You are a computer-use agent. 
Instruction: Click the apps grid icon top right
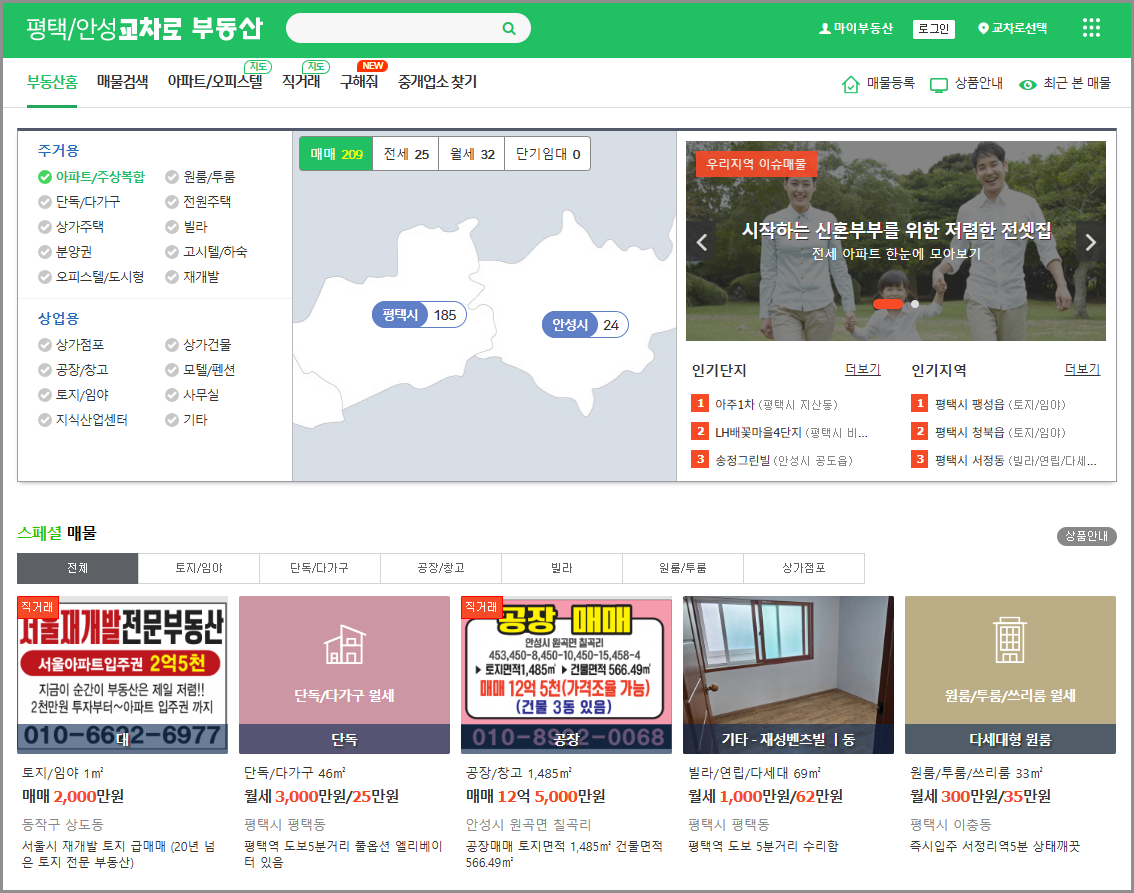pyautogui.click(x=1090, y=27)
